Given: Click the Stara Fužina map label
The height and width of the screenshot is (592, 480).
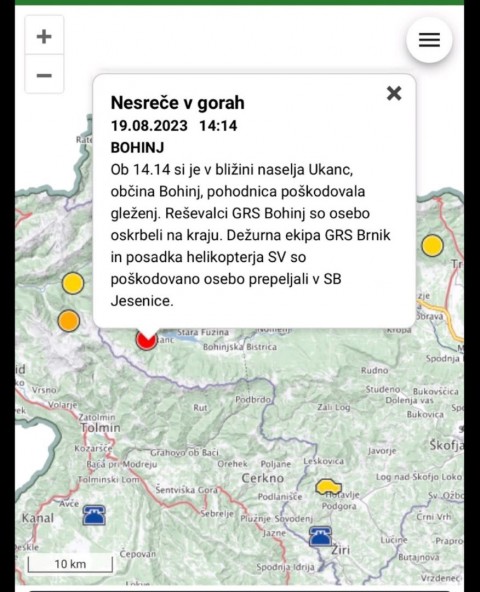Looking at the screenshot, I should click(x=203, y=333).
